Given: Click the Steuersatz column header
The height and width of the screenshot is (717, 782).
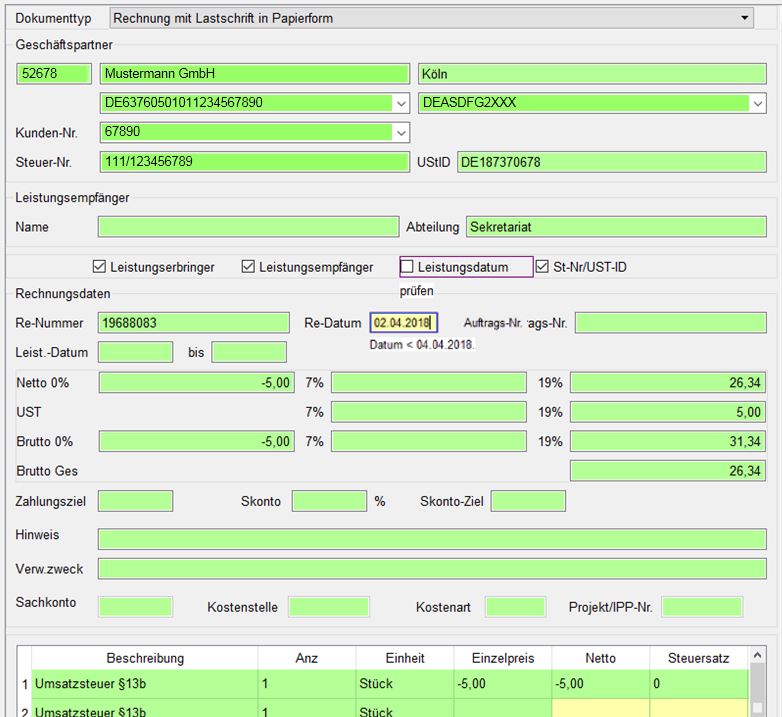Looking at the screenshot, I should pyautogui.click(x=699, y=658).
